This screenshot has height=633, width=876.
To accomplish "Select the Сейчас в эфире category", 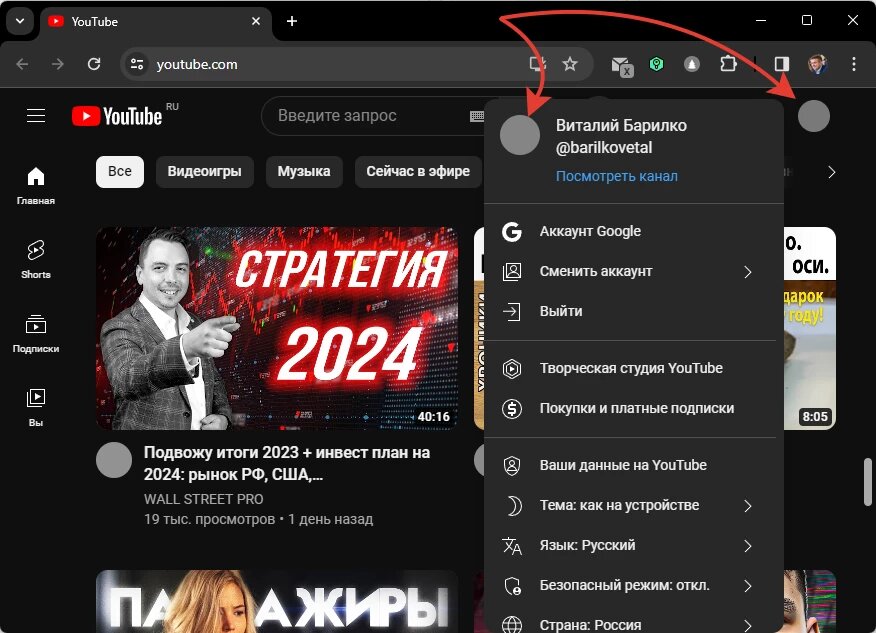I will tap(418, 171).
